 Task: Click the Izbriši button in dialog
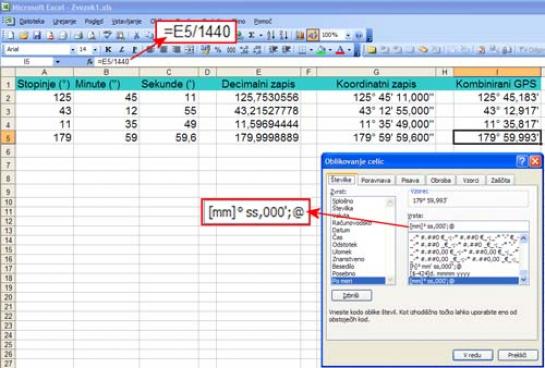point(351,295)
